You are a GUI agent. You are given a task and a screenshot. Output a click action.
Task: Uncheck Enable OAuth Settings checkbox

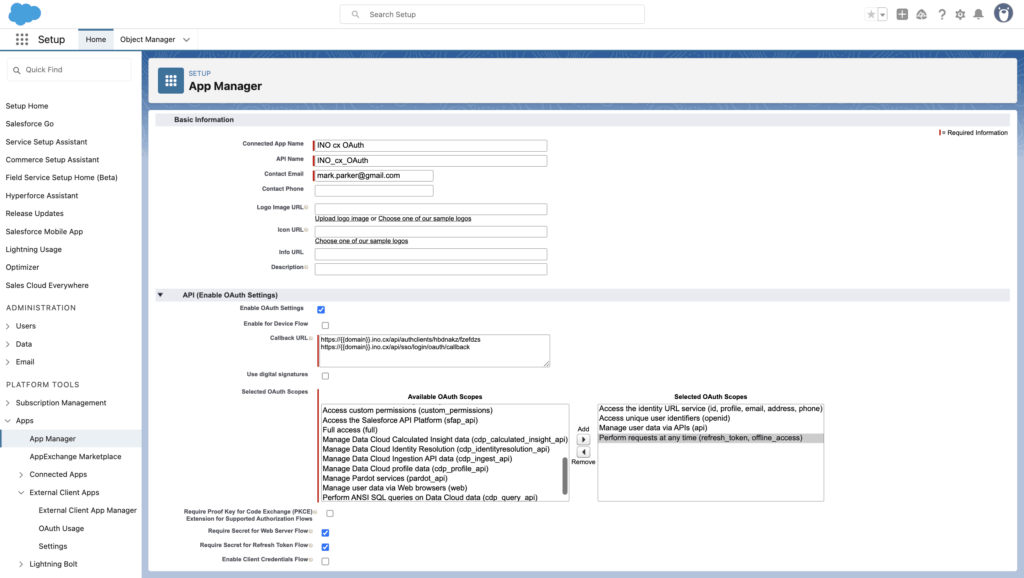[x=321, y=309]
